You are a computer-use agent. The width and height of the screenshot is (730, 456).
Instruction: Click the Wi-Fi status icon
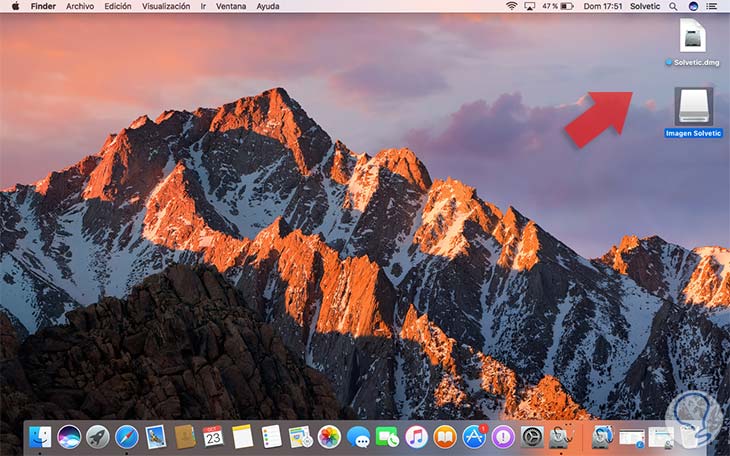point(512,6)
